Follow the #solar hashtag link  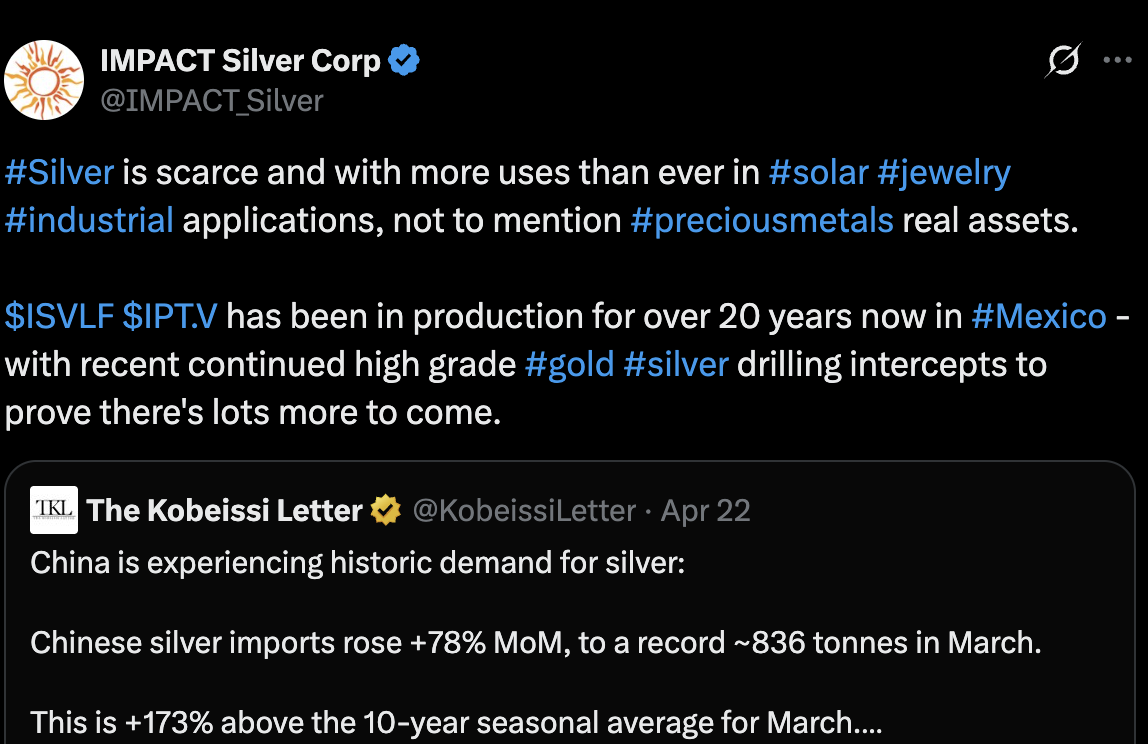tap(818, 172)
